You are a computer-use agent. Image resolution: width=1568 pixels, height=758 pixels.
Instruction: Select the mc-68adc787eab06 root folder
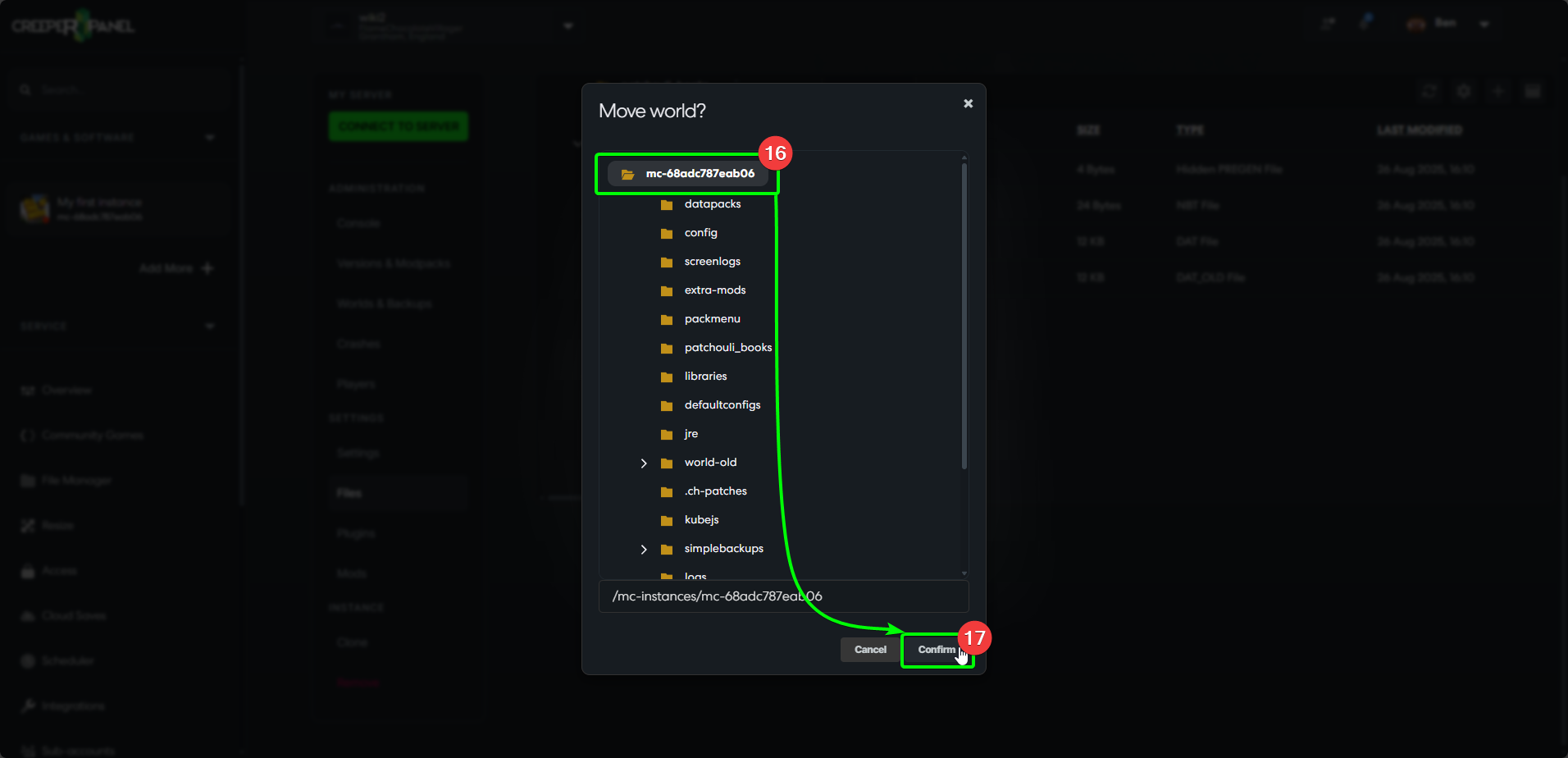pyautogui.click(x=700, y=174)
